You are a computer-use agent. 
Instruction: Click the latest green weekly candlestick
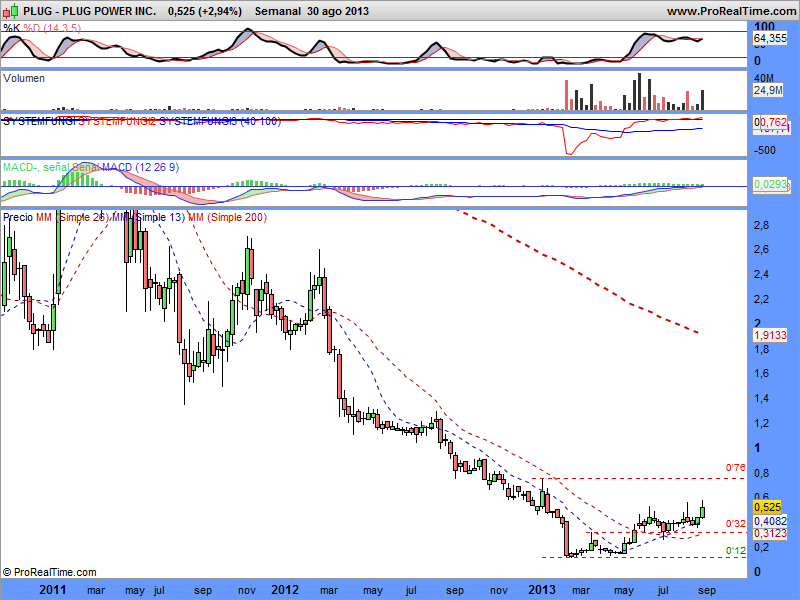click(x=703, y=512)
